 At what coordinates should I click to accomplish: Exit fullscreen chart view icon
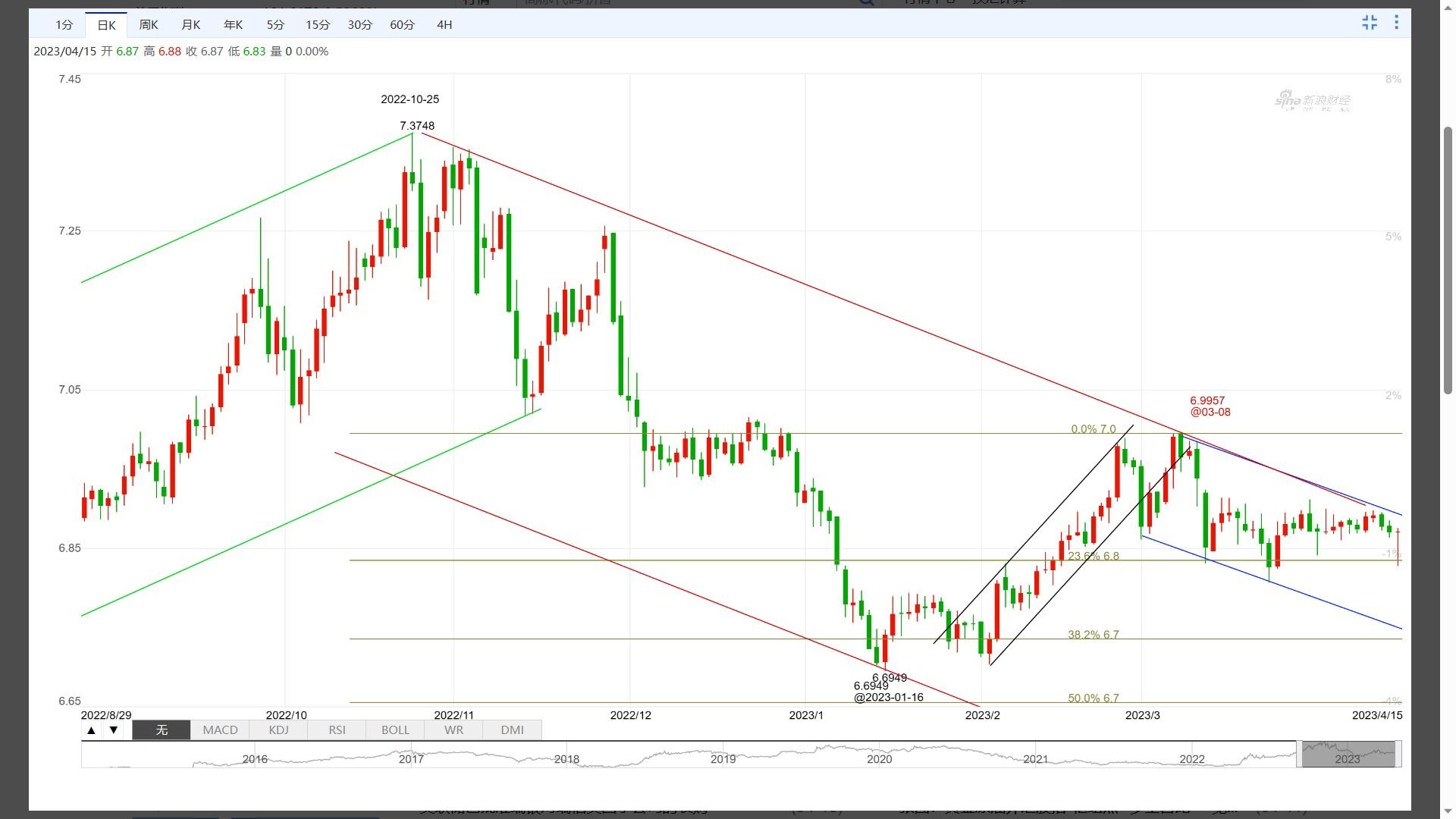(1370, 23)
